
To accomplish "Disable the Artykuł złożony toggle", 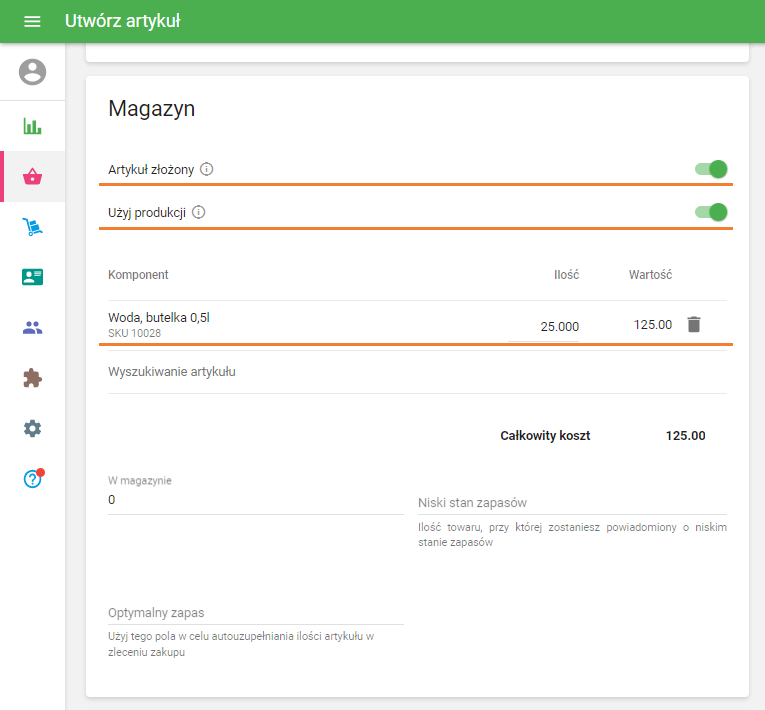I will (711, 169).
